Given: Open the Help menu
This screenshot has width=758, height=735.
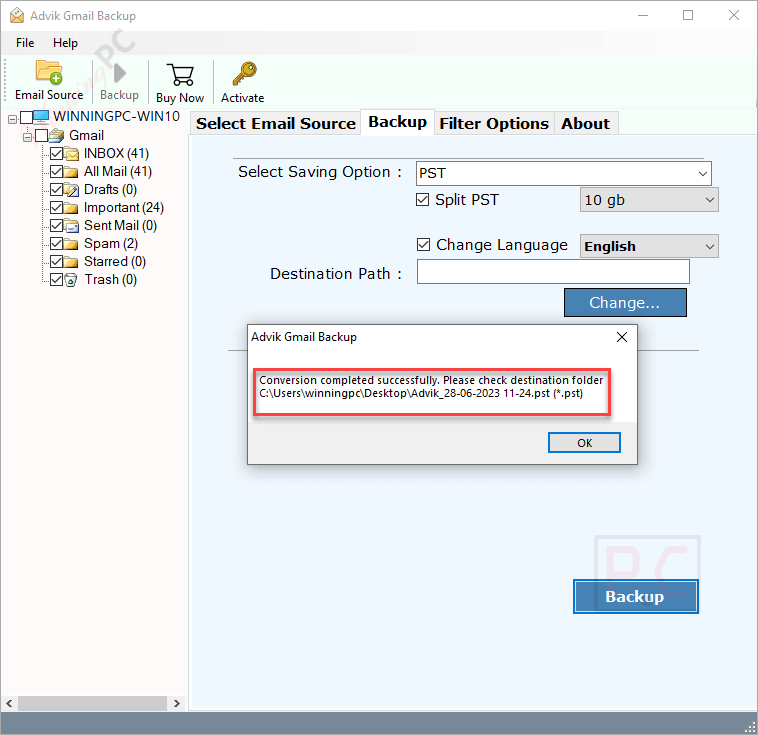Looking at the screenshot, I should point(65,43).
